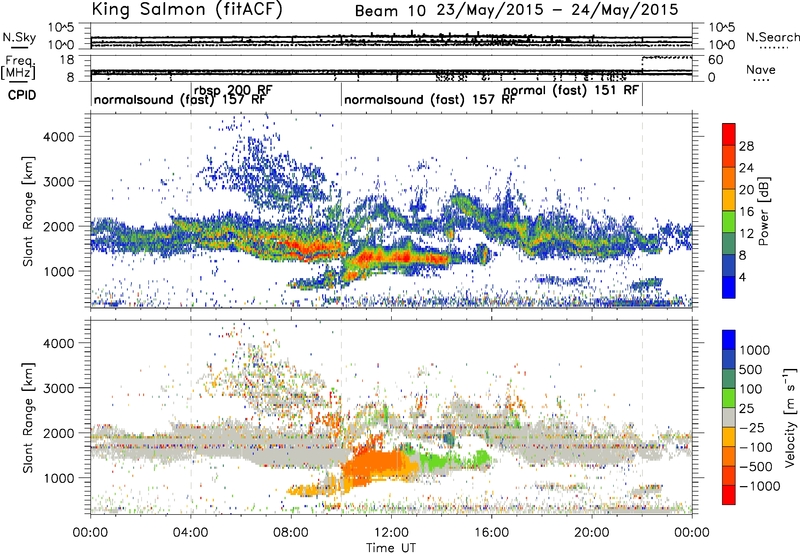Click the "18" tick on the frequency axis
The image size is (800, 554).
coord(67,60)
